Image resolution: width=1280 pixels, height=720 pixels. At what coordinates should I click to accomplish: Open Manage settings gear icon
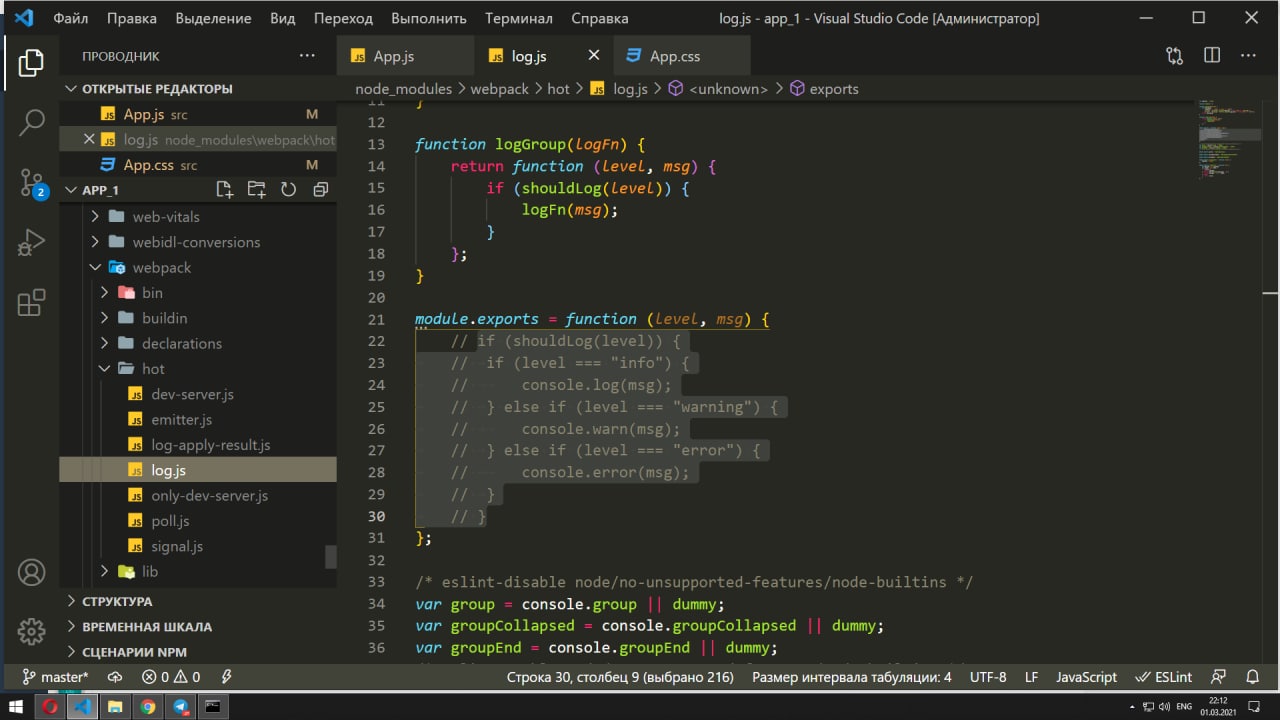pyautogui.click(x=31, y=631)
